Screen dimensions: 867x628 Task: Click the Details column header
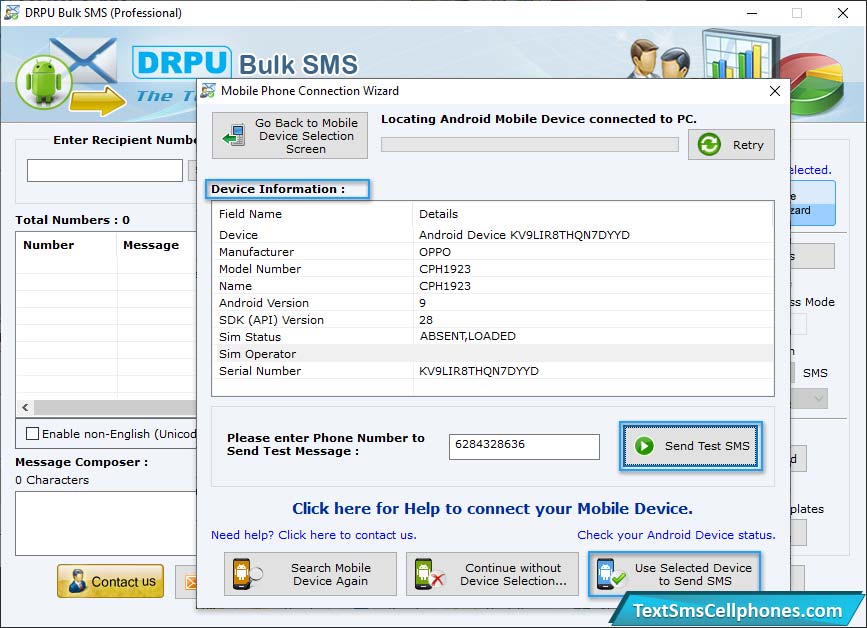(593, 214)
